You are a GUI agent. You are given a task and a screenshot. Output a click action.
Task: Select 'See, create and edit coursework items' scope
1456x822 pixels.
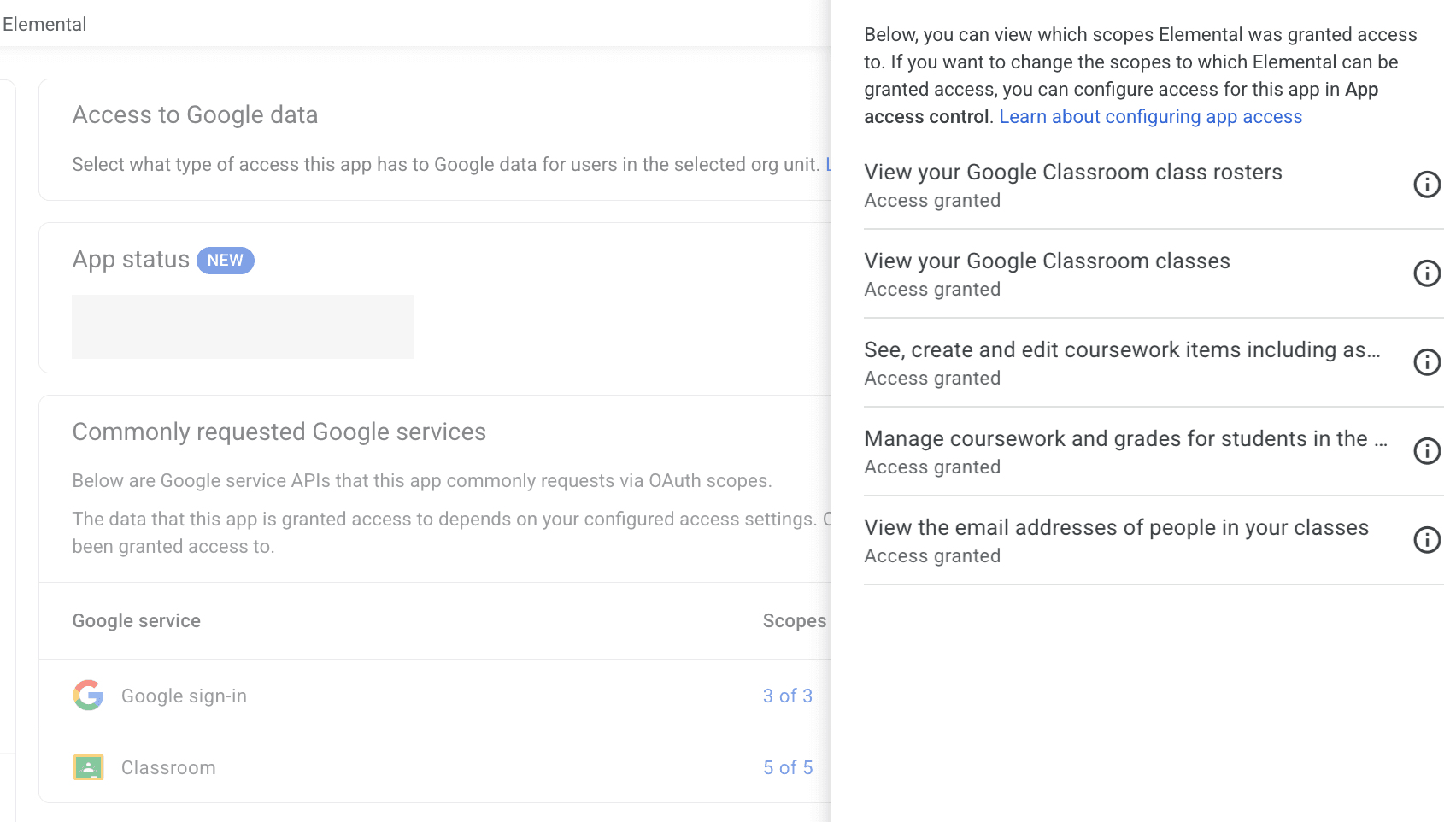click(1122, 350)
